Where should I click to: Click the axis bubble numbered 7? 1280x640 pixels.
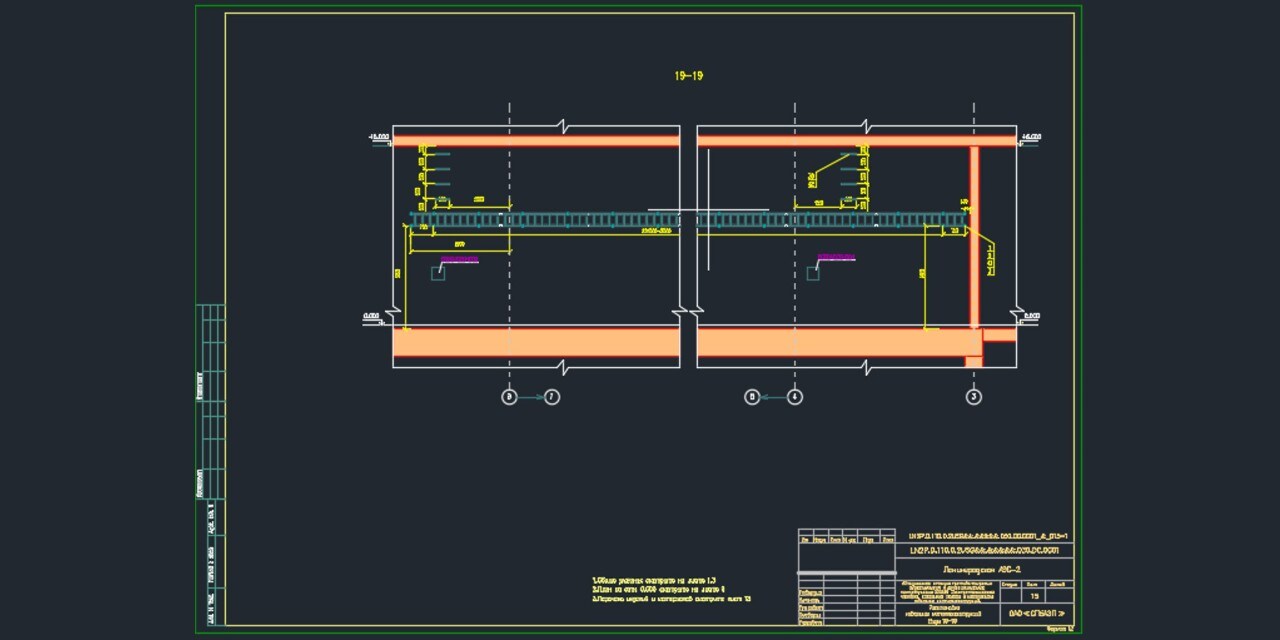pyautogui.click(x=552, y=397)
